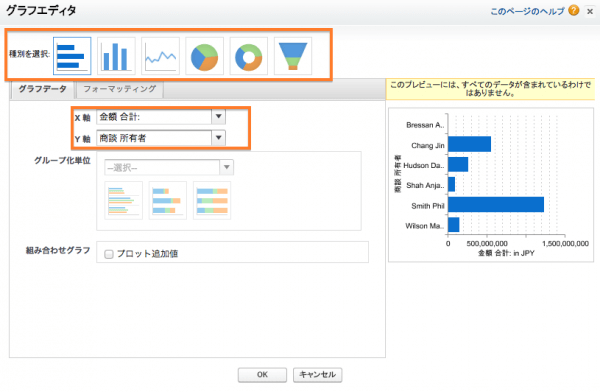Select the funnel chart type
Image resolution: width=600 pixels, height=392 pixels.
293,56
